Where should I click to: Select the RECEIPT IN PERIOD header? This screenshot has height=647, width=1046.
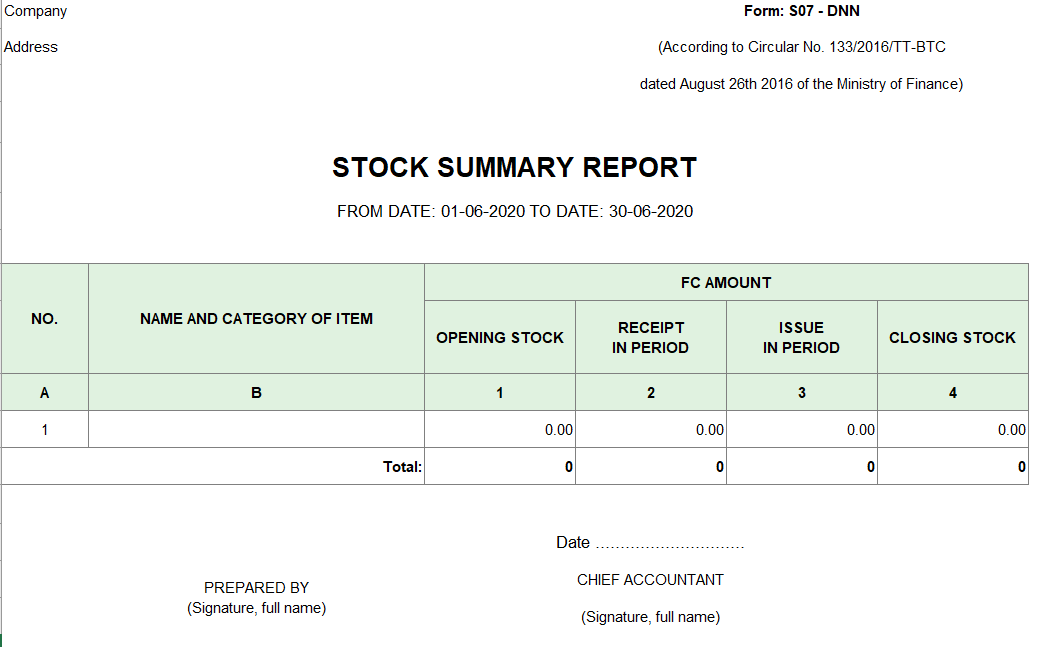(x=650, y=338)
